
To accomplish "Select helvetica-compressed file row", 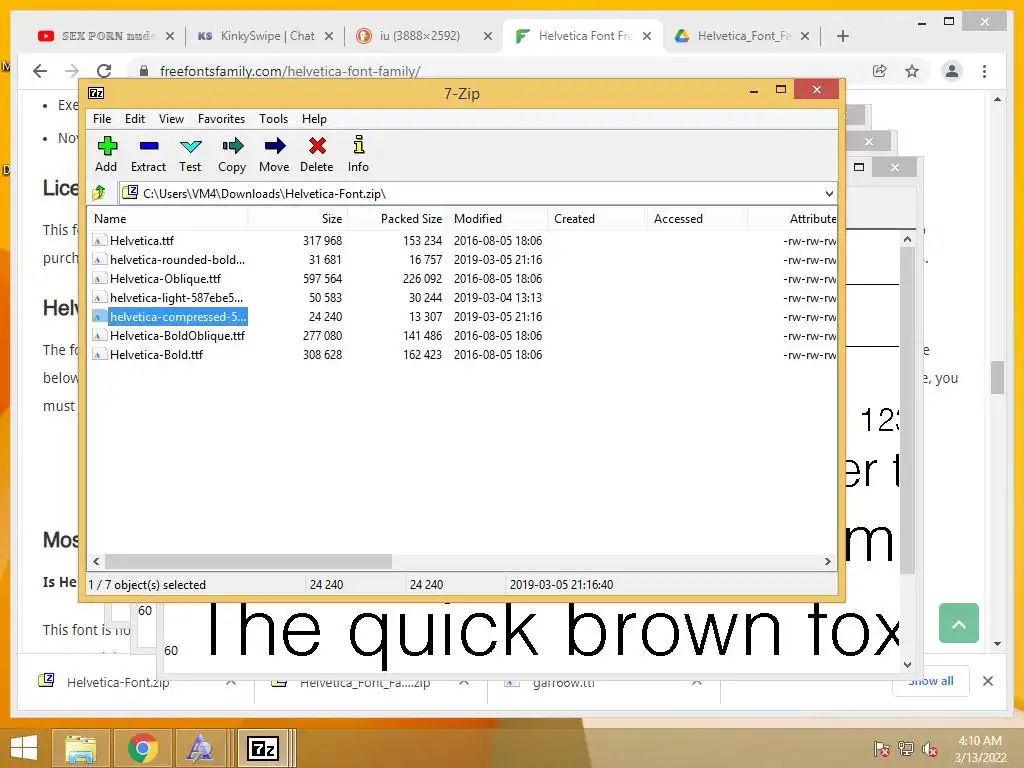I will 462,316.
